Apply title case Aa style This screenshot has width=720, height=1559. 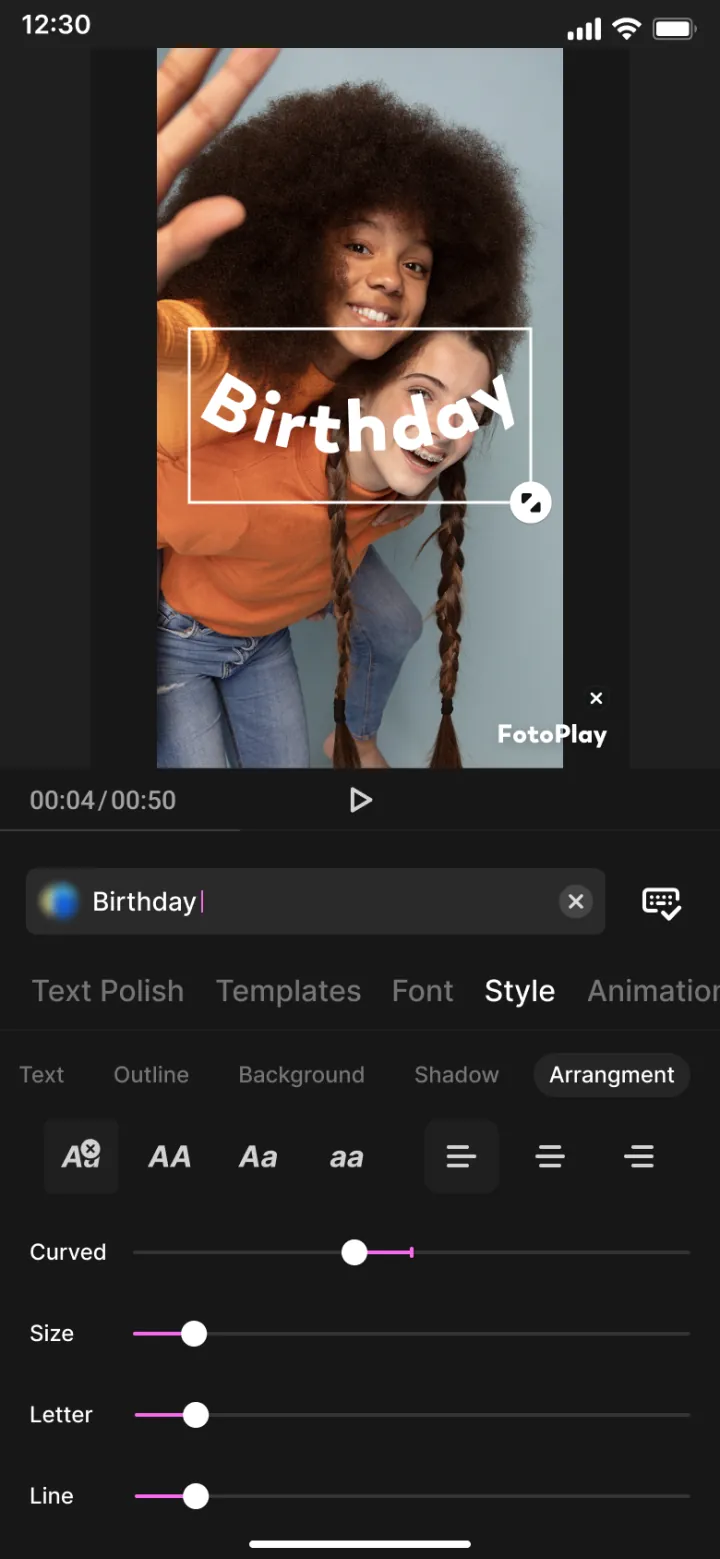[x=258, y=1157]
